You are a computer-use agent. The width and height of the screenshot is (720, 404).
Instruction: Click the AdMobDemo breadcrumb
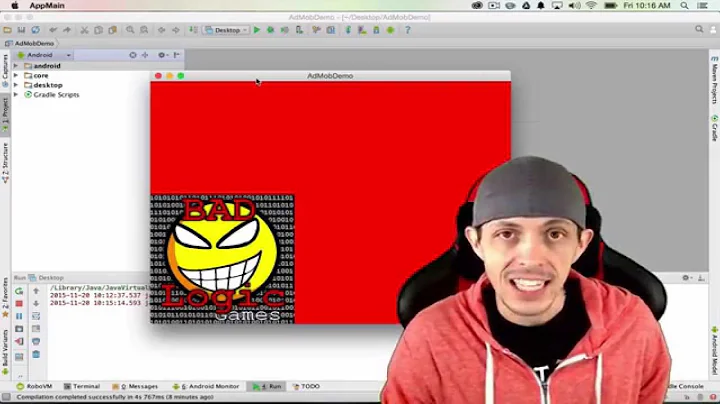30,43
